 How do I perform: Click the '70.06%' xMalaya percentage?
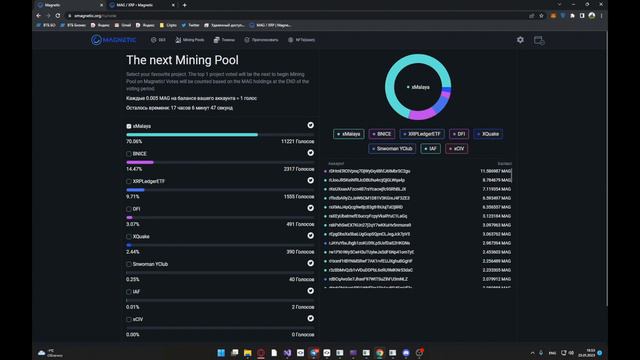134,142
